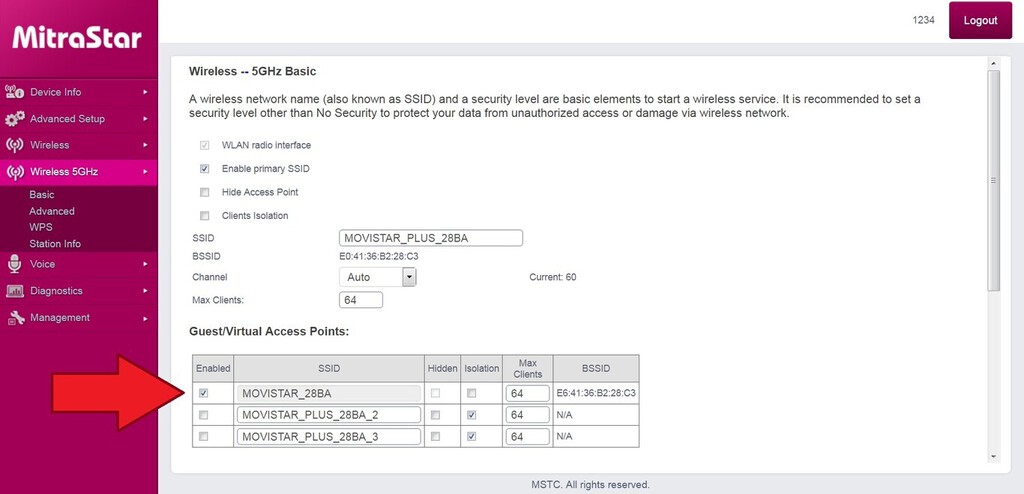Click the Wireless antenna icon
Screen dimensions: 1024x494
[14, 145]
